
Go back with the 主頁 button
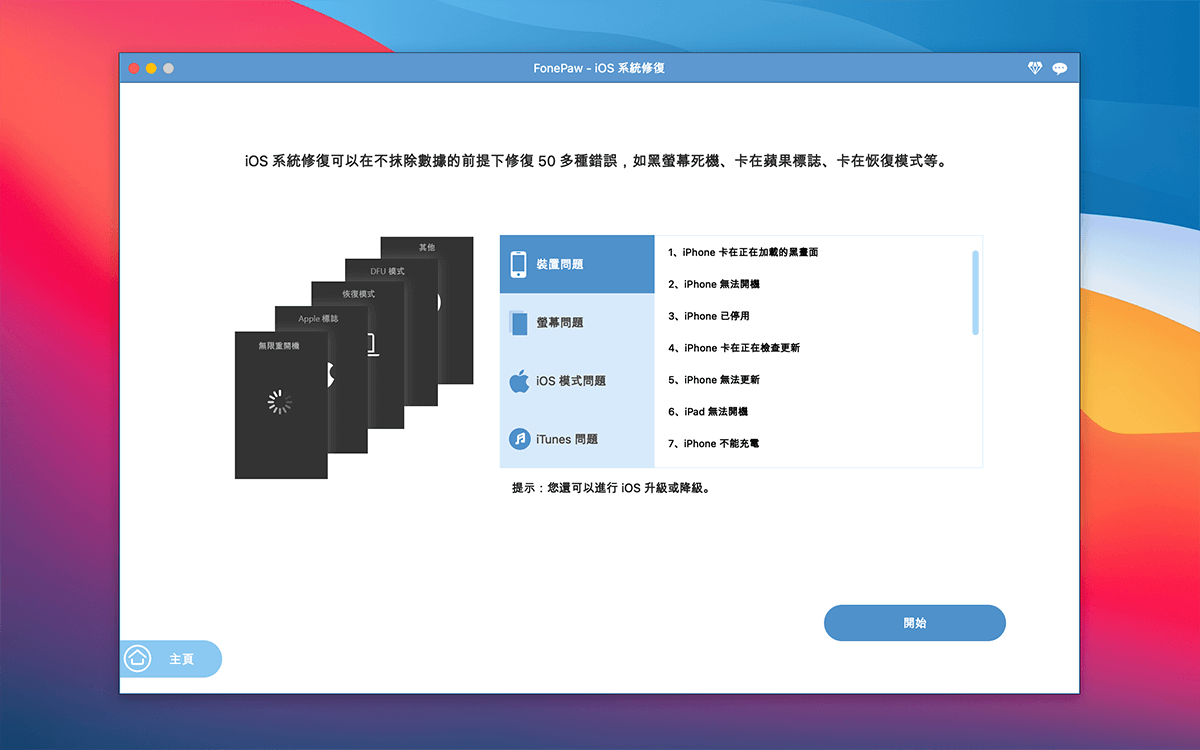coord(170,659)
